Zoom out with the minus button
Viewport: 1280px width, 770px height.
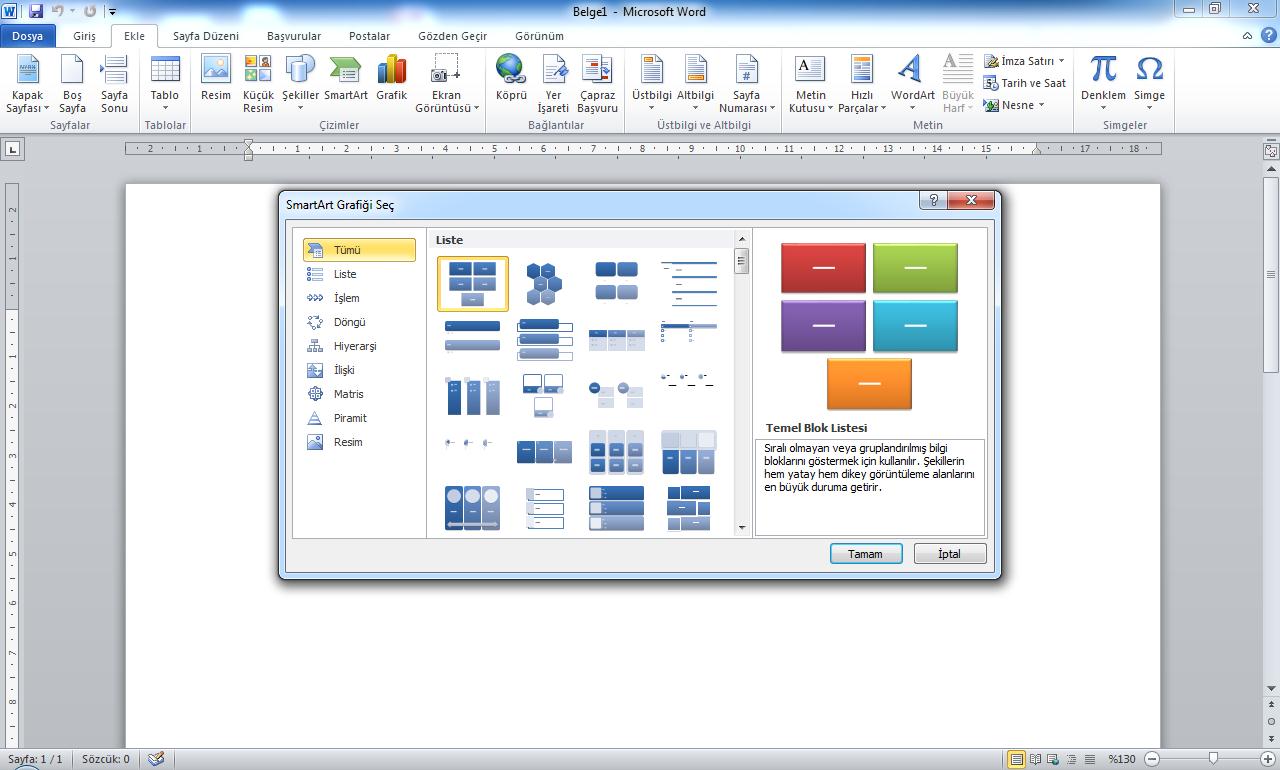pyautogui.click(x=1152, y=759)
